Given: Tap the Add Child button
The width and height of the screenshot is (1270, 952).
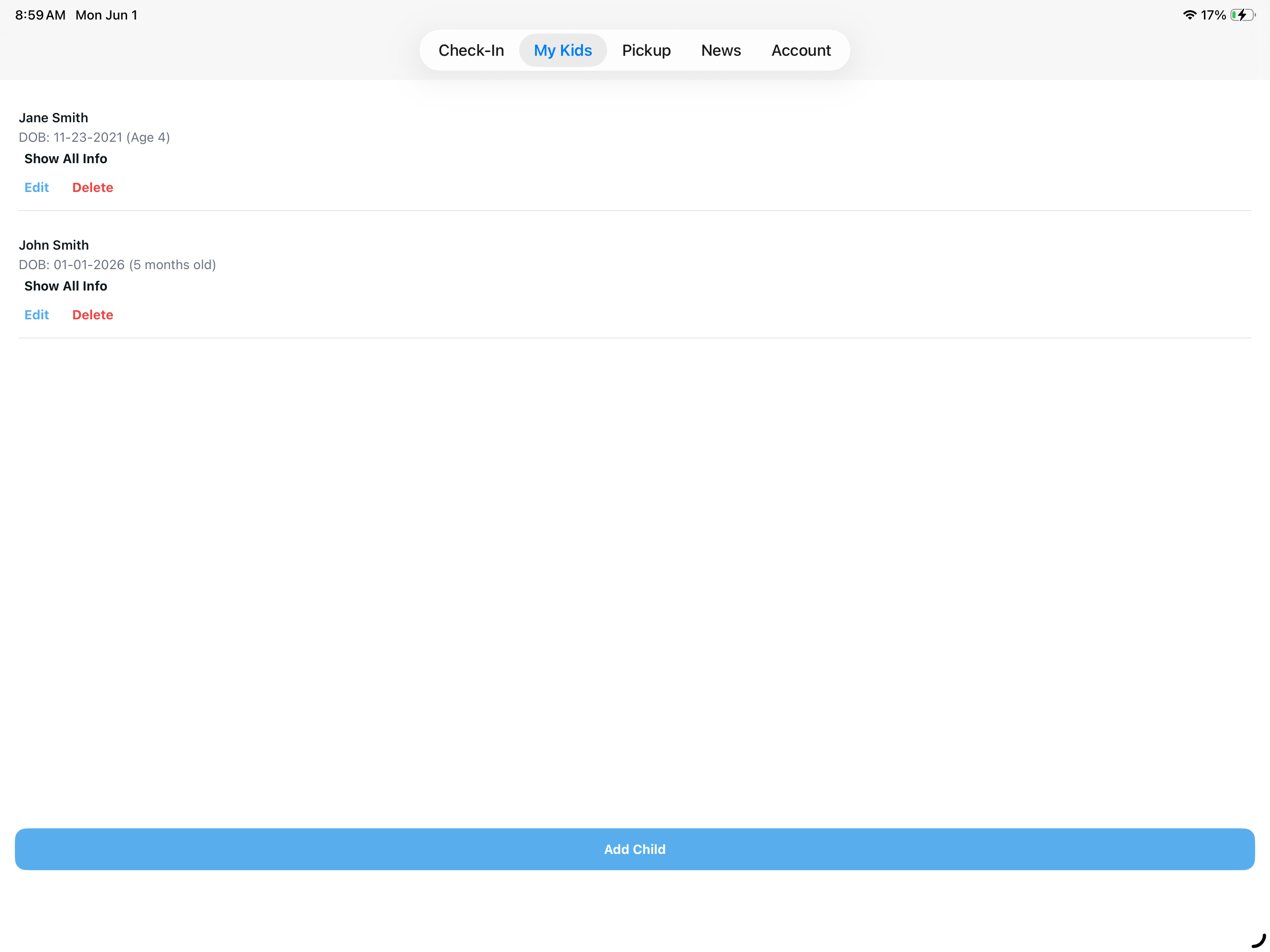Looking at the screenshot, I should pyautogui.click(x=635, y=849).
